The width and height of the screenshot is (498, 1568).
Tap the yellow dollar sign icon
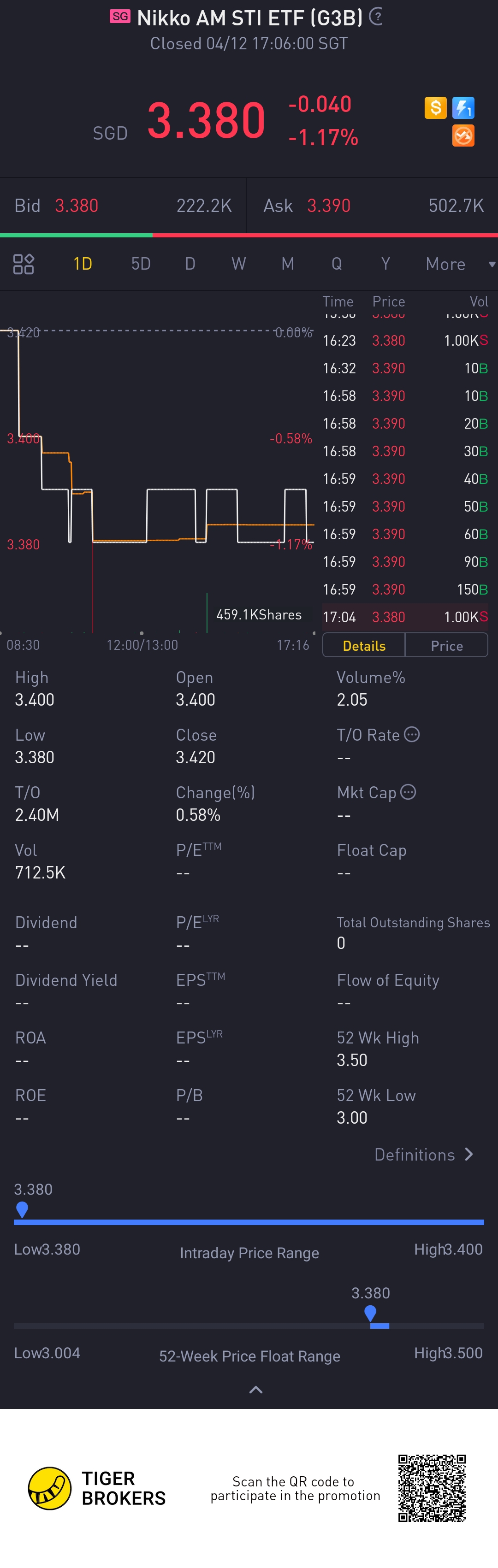[435, 108]
